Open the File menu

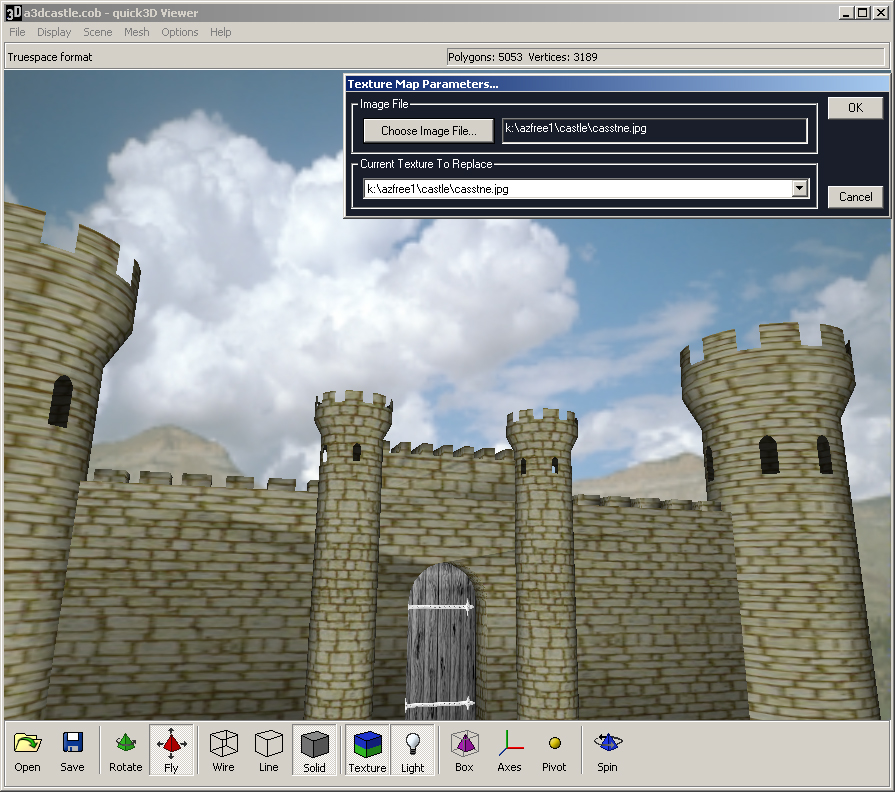[x=17, y=32]
